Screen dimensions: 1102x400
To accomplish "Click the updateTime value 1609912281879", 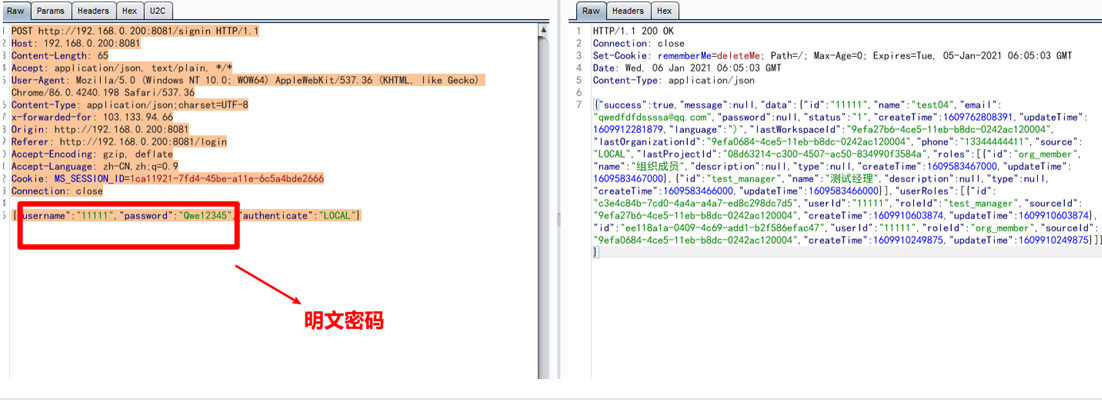I will point(630,129).
